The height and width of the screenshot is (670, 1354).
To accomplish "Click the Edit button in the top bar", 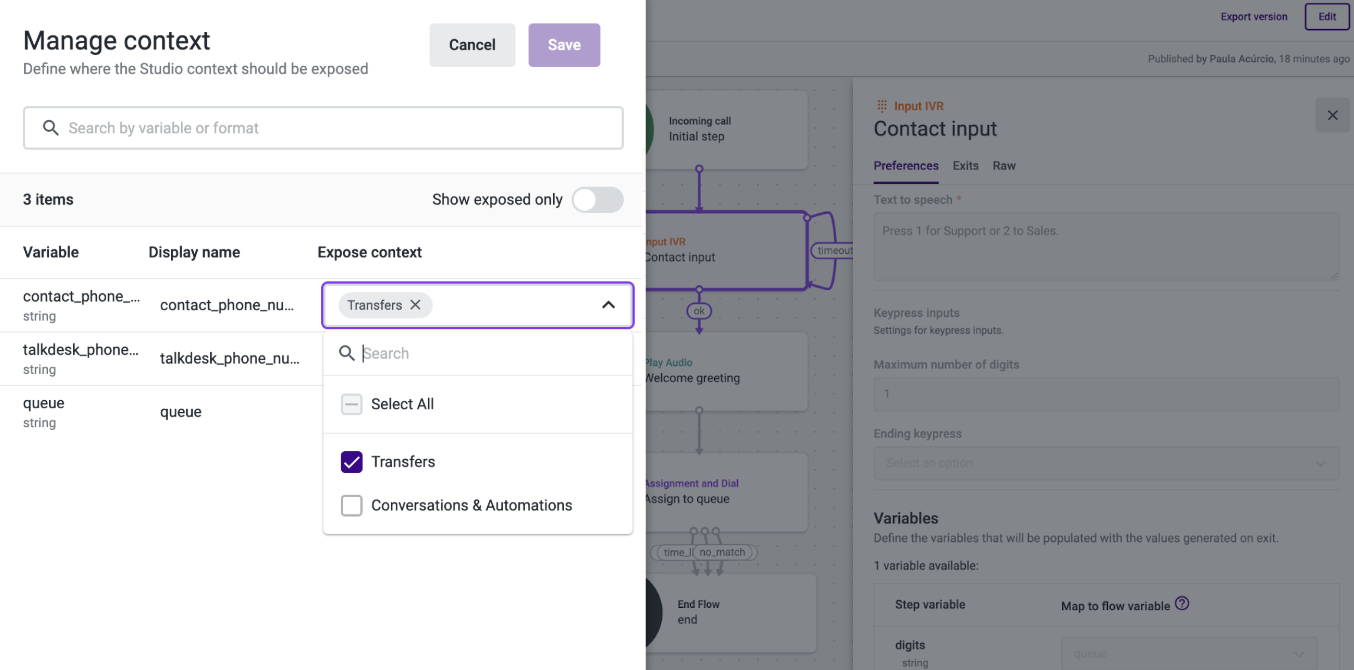I will (1326, 17).
